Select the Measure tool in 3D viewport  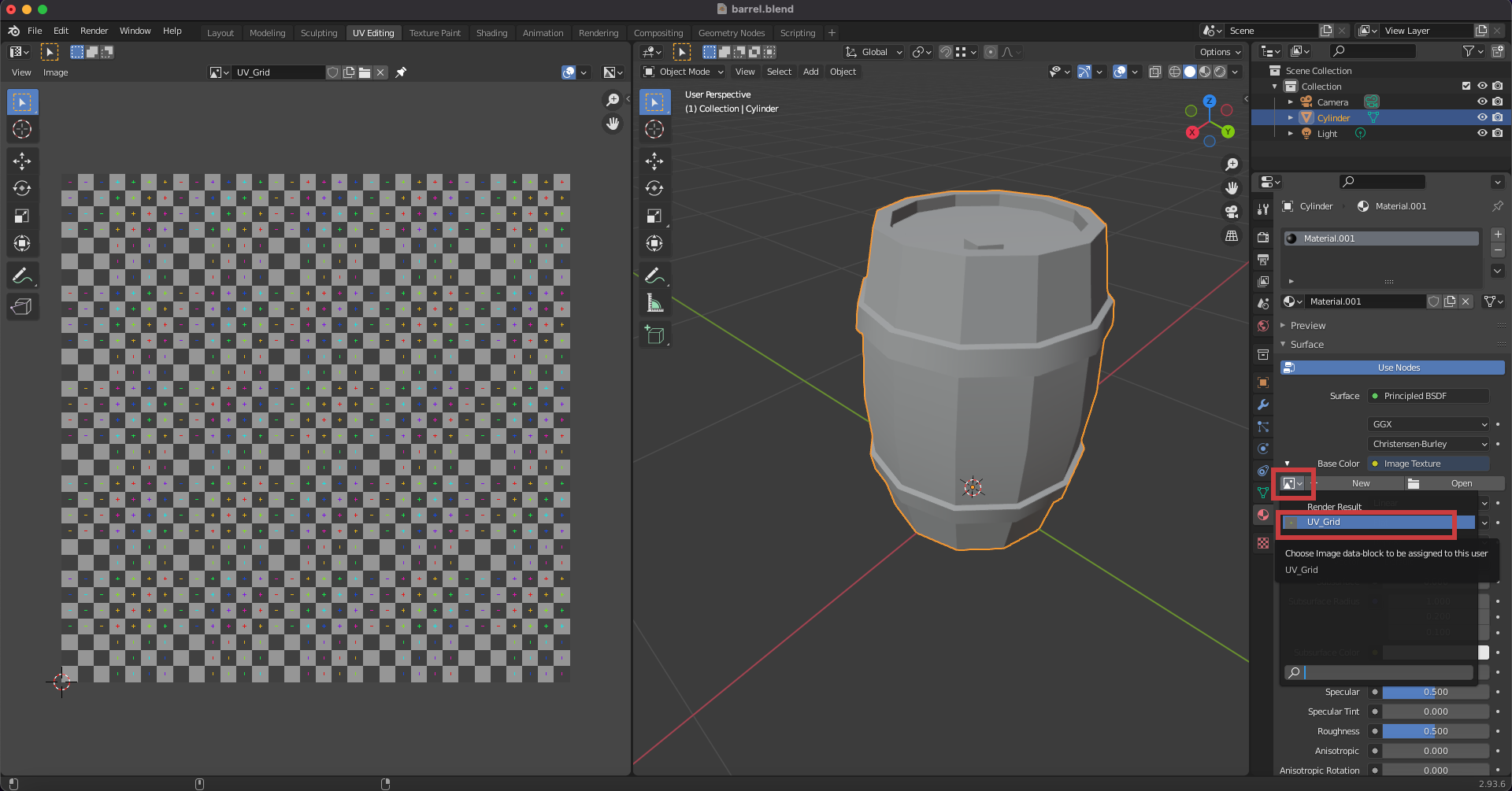click(x=654, y=303)
